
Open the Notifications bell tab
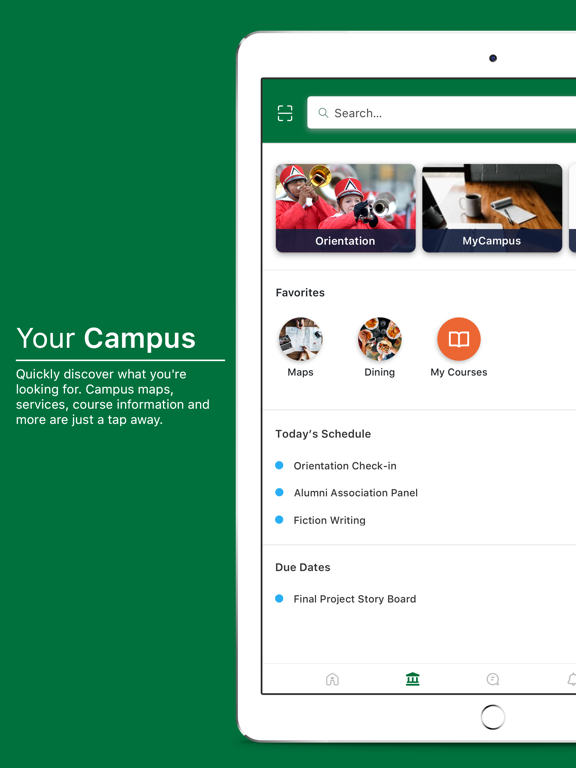572,679
